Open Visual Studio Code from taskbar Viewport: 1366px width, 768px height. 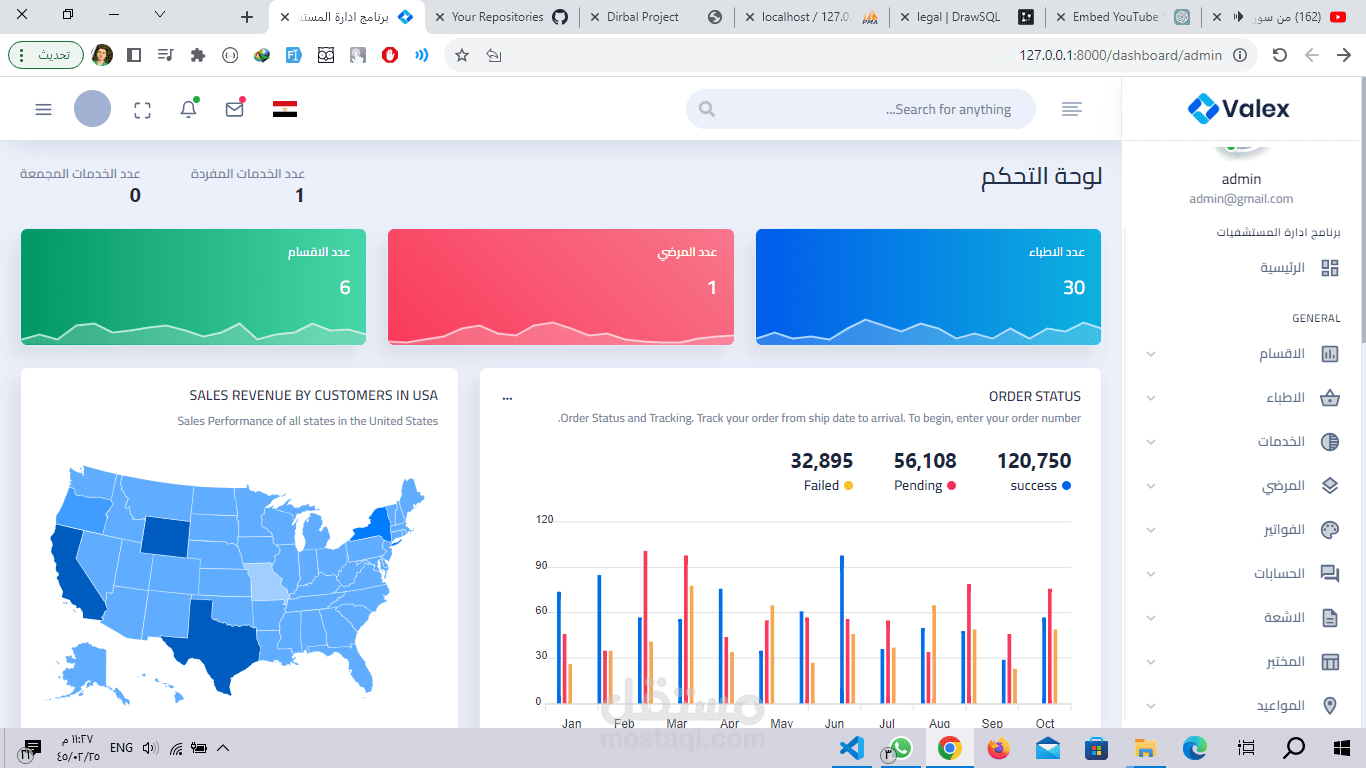851,747
